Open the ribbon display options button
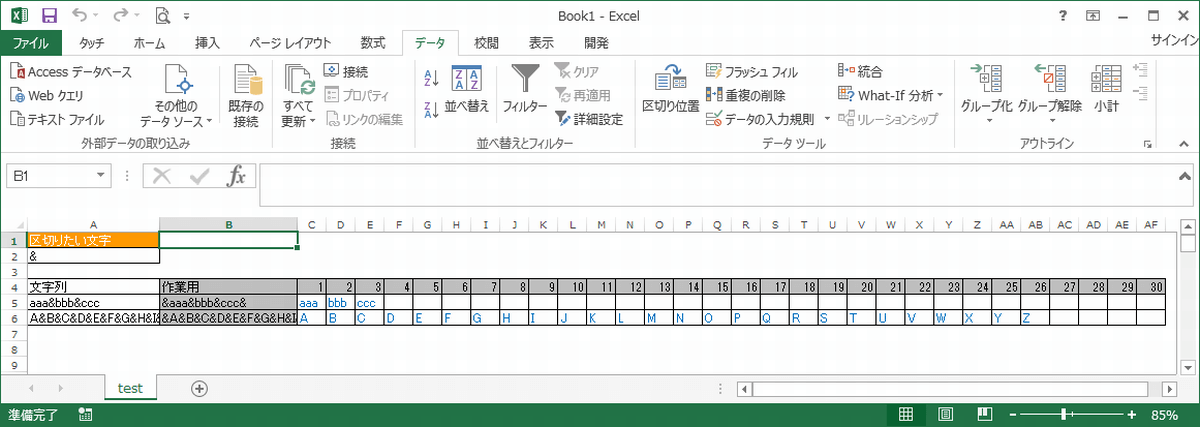The height and width of the screenshot is (427, 1200). click(x=1092, y=15)
